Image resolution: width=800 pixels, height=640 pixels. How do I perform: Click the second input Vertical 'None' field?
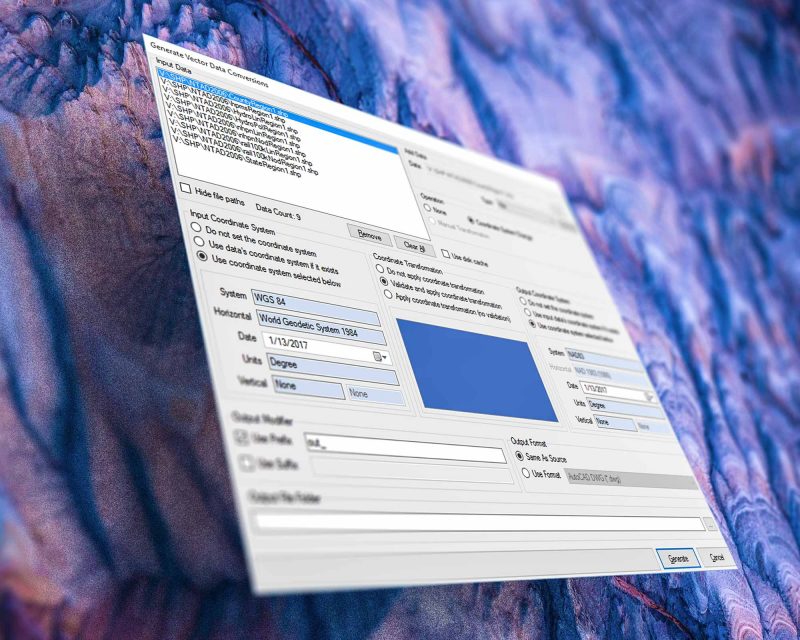[376, 395]
